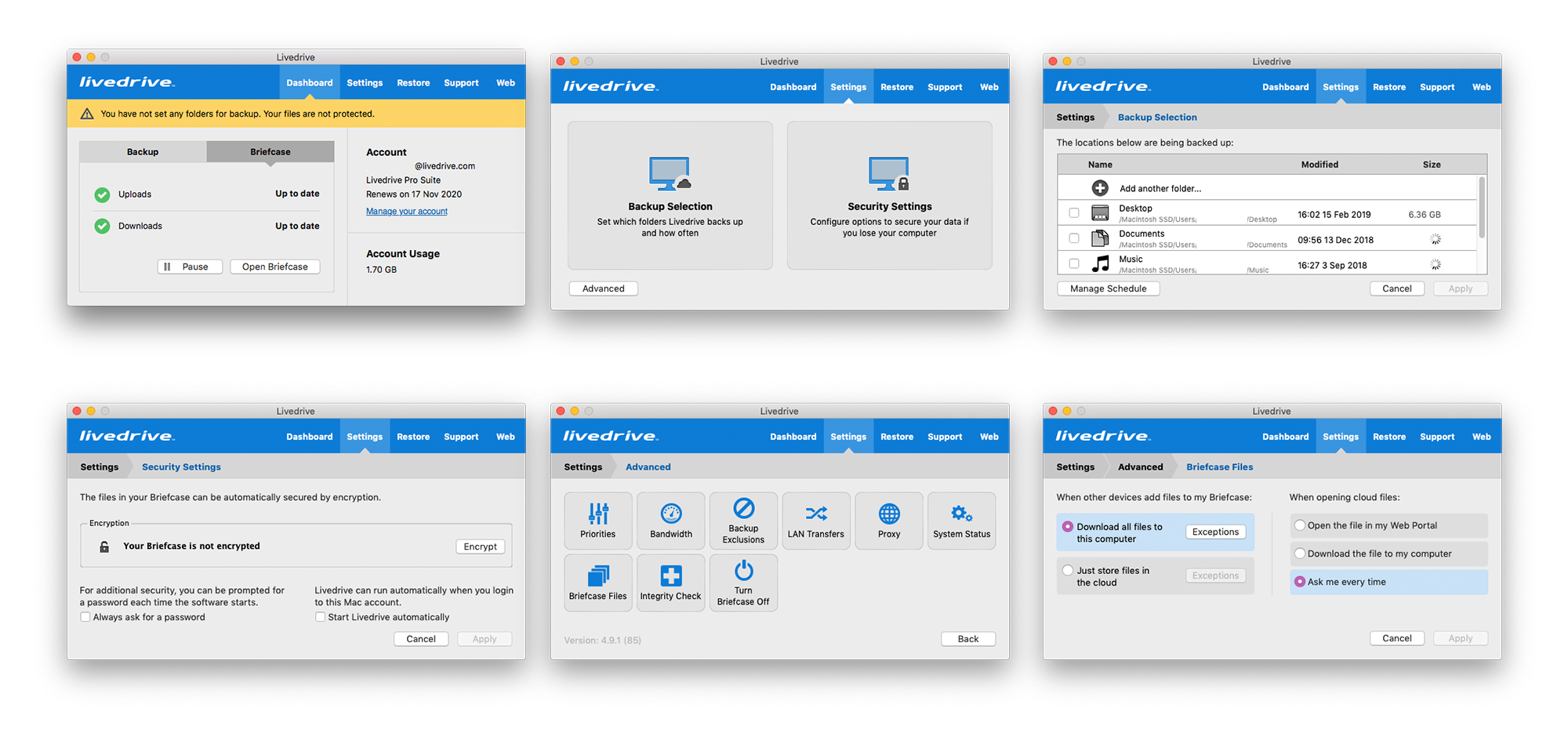Select Just store files in the cloud
The height and width of the screenshot is (737, 1568).
pyautogui.click(x=1068, y=571)
